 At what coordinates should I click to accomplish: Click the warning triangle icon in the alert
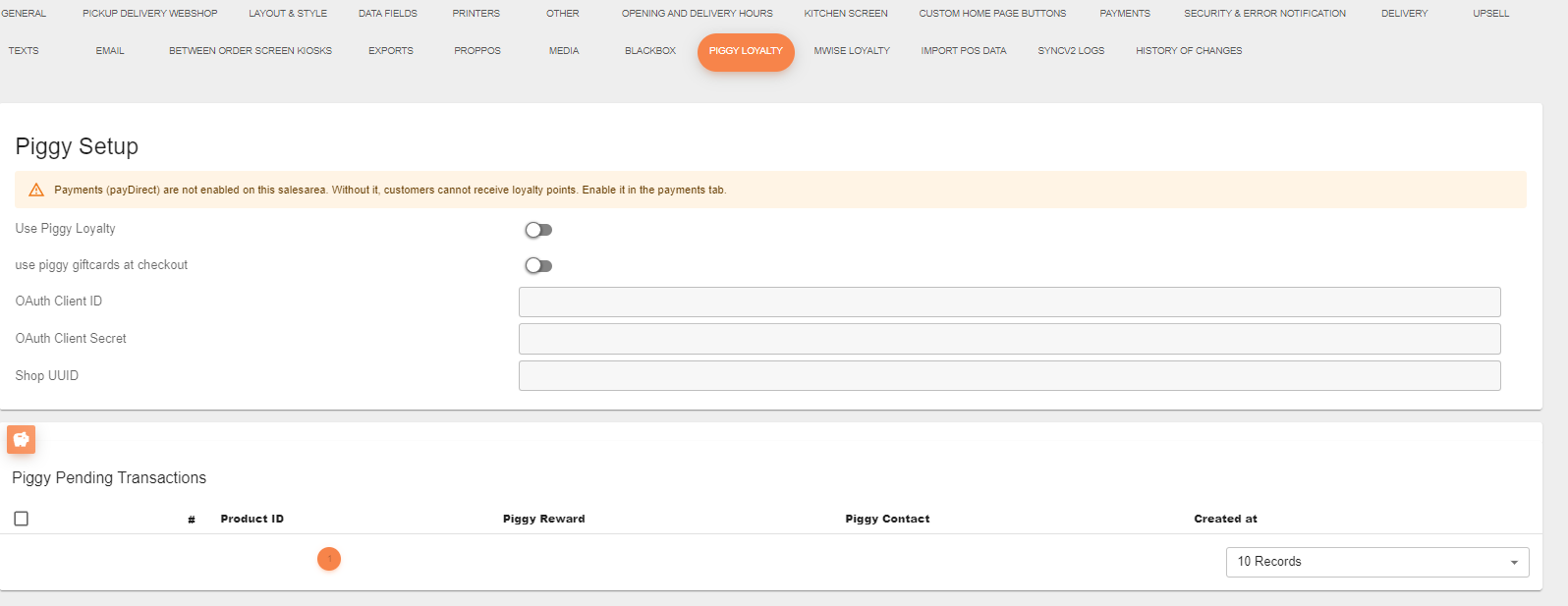pos(36,191)
